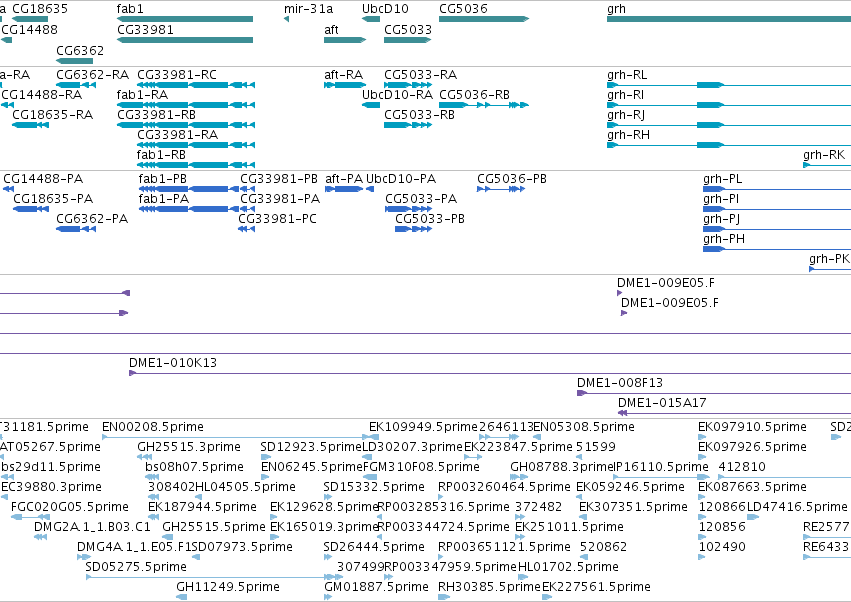Screen dimensions: 851x602
Task: Select protein CG5033-PA
Action: (x=409, y=209)
